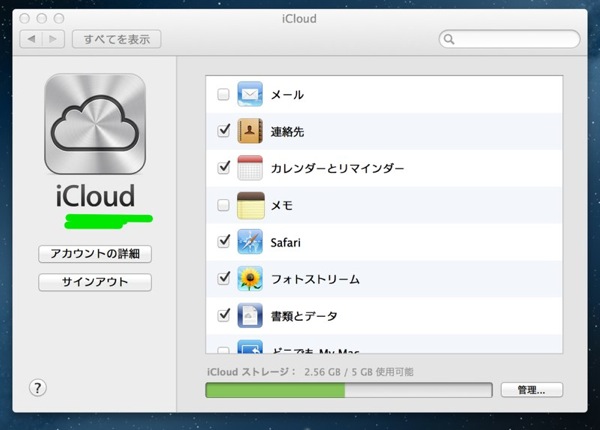Uncheck the 連絡先 checkbox
This screenshot has height=430, width=600.
(x=223, y=131)
